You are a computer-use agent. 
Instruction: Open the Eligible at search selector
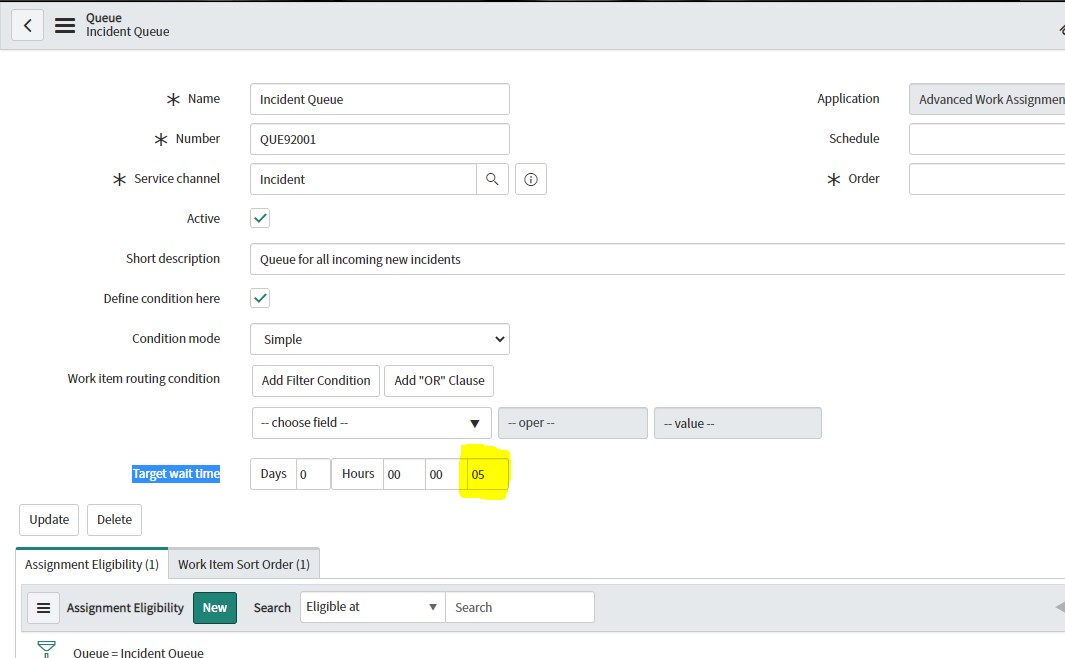coord(371,607)
